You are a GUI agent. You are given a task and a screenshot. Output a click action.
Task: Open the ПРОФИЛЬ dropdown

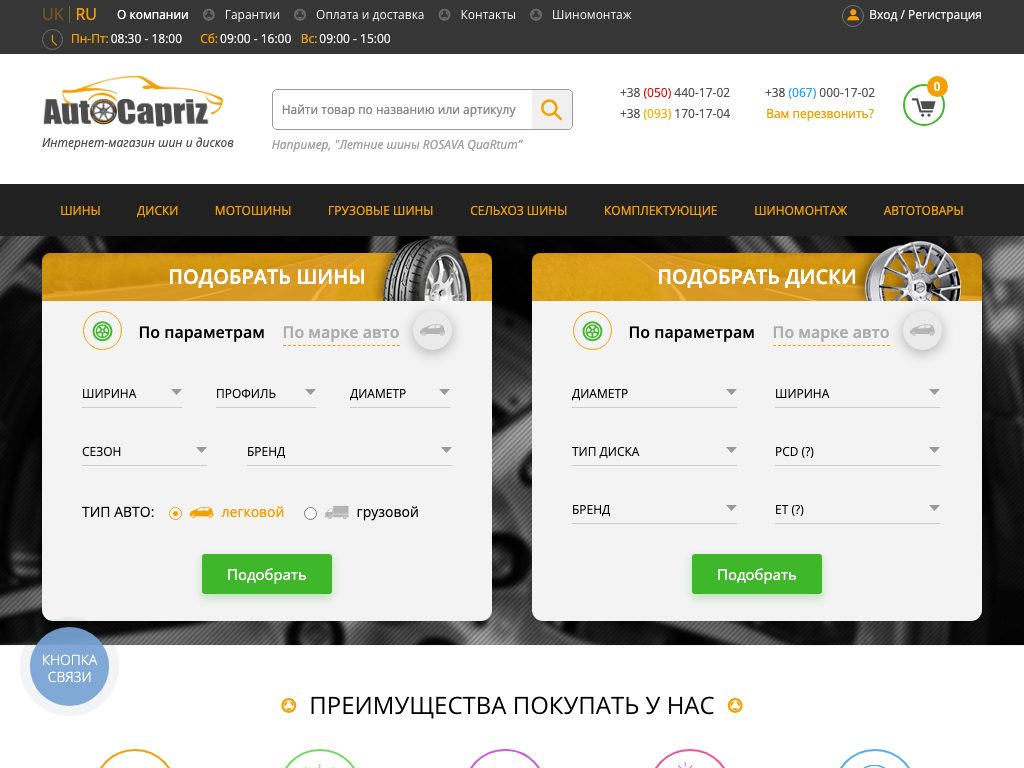pyautogui.click(x=266, y=394)
